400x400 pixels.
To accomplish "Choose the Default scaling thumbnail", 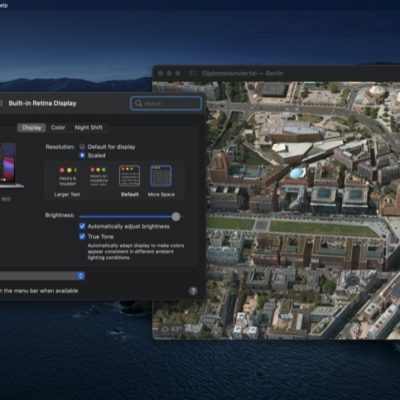I will (x=130, y=176).
